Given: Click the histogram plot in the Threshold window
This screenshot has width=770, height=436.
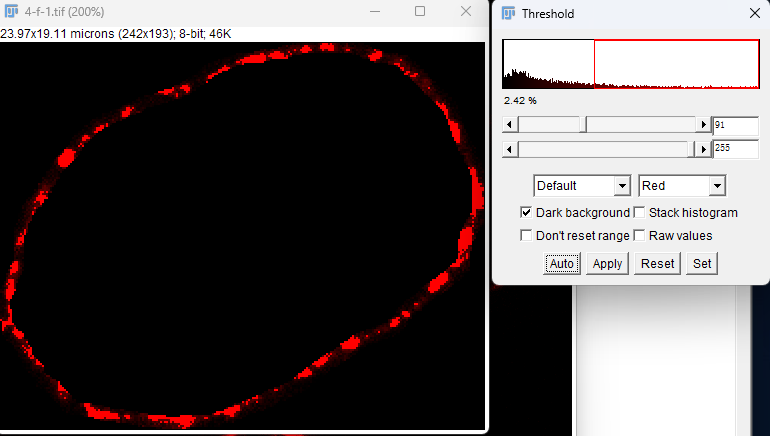Looking at the screenshot, I should pyautogui.click(x=631, y=64).
